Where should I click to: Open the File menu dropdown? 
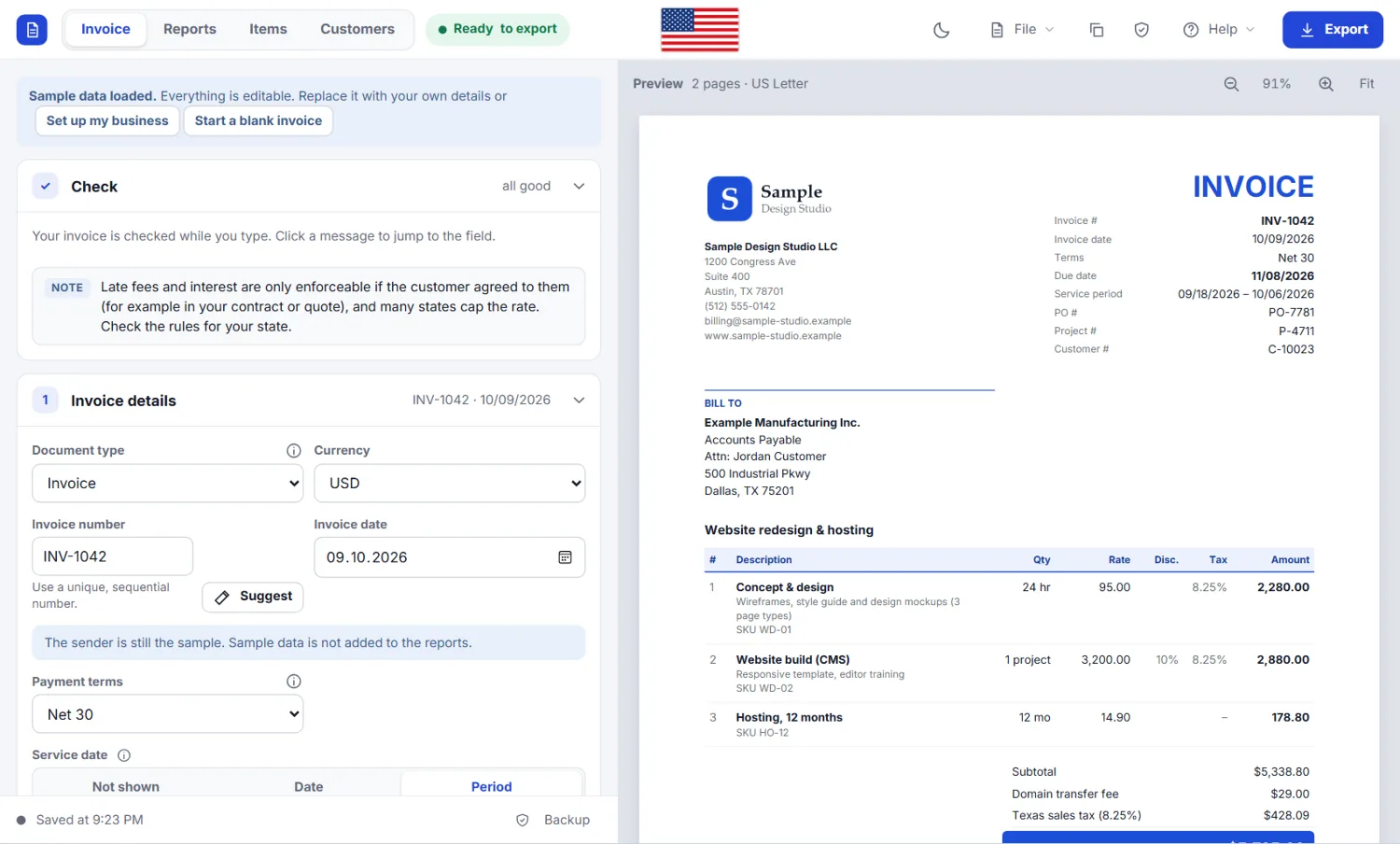(1022, 30)
